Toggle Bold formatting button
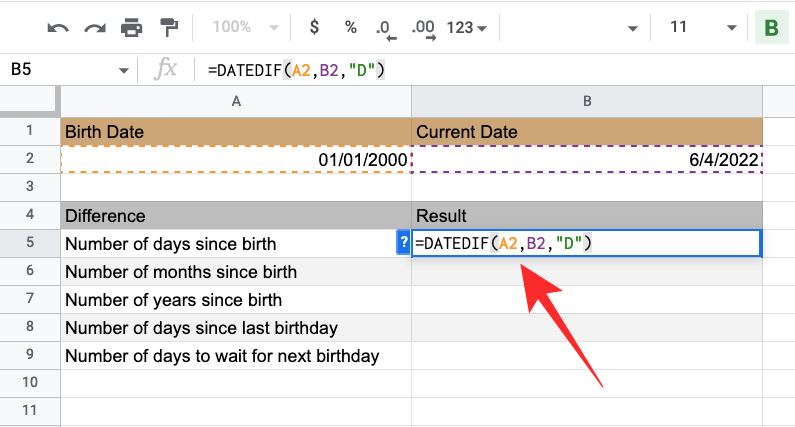 [771, 27]
